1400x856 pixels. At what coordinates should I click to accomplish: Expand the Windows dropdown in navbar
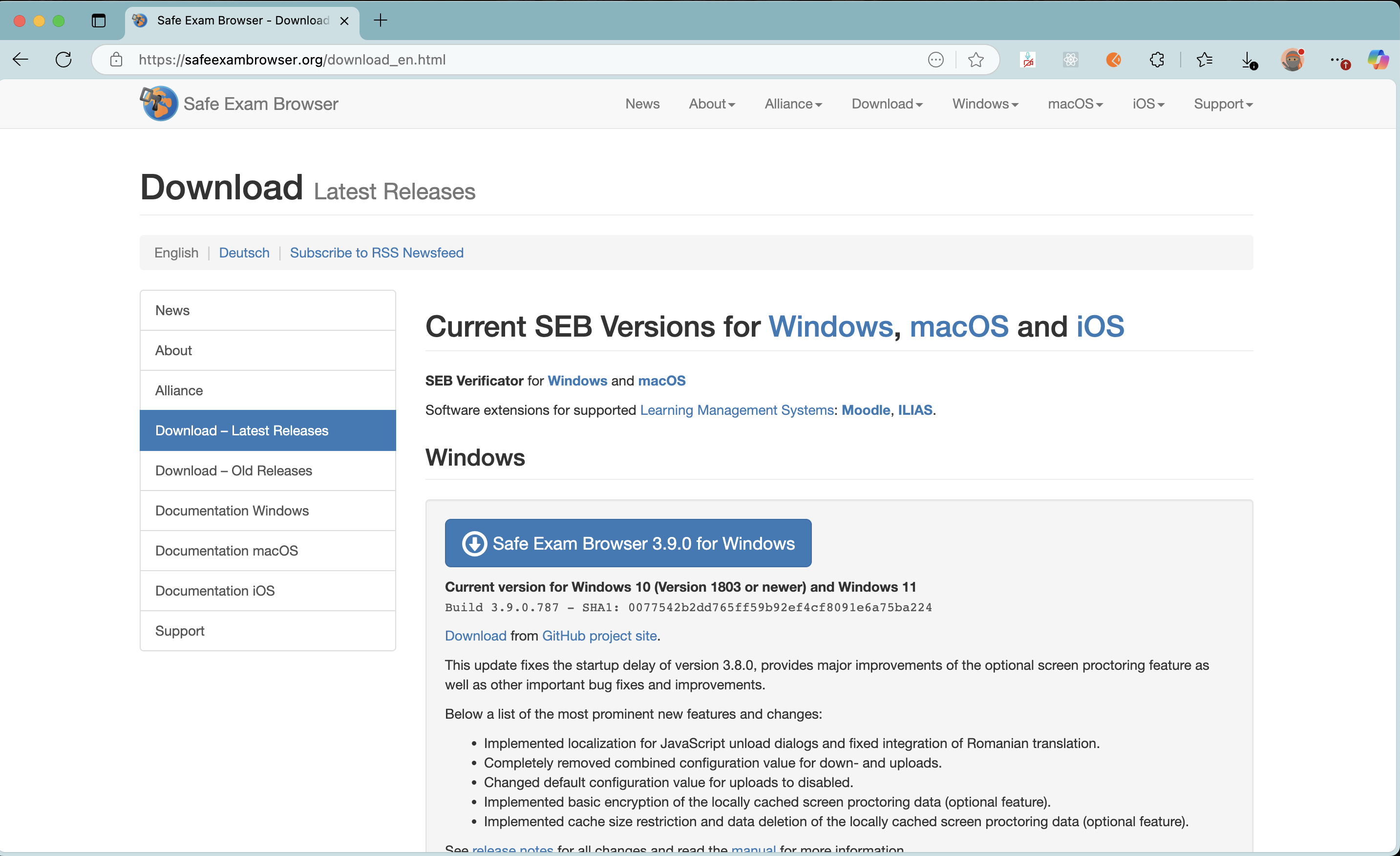[x=985, y=104]
